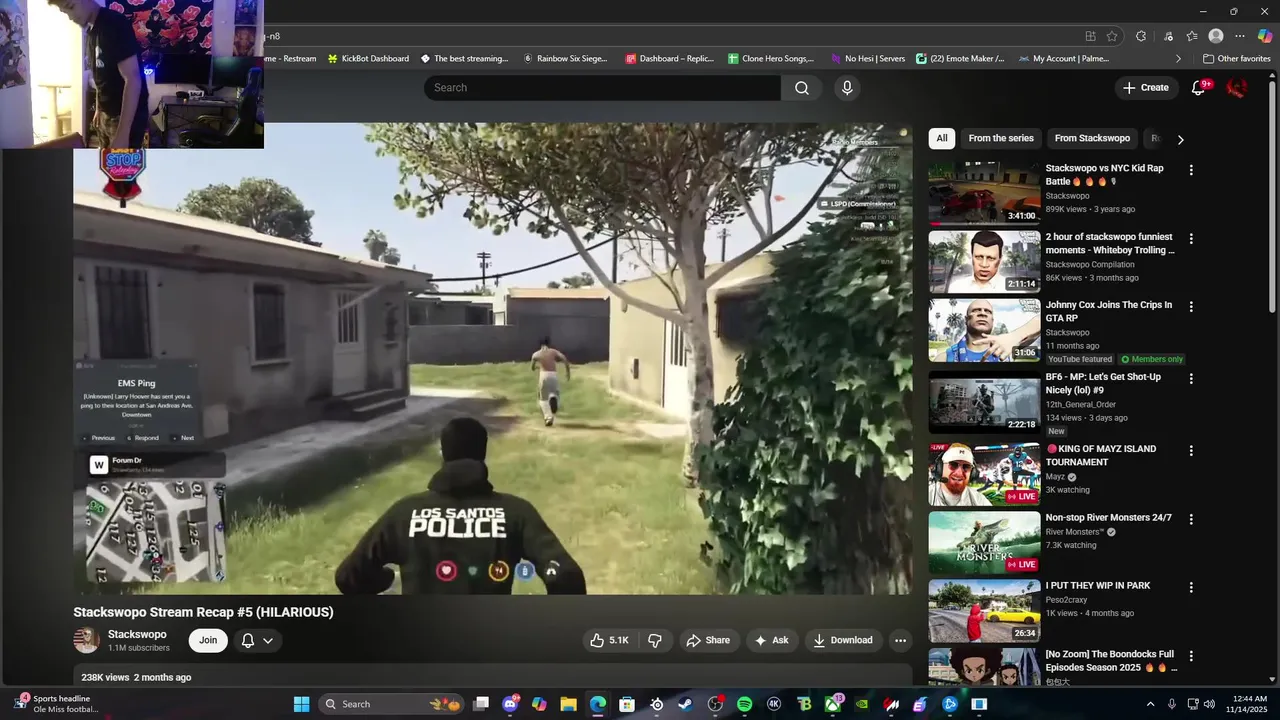The image size is (1280, 720).
Task: Open options for KING OF MAYZ ISLAND video
Action: point(1190,451)
